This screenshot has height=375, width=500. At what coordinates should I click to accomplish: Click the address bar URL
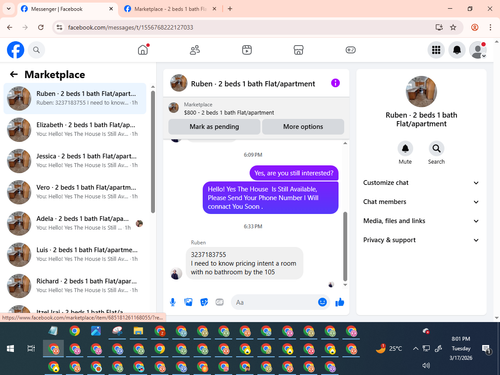(130, 27)
